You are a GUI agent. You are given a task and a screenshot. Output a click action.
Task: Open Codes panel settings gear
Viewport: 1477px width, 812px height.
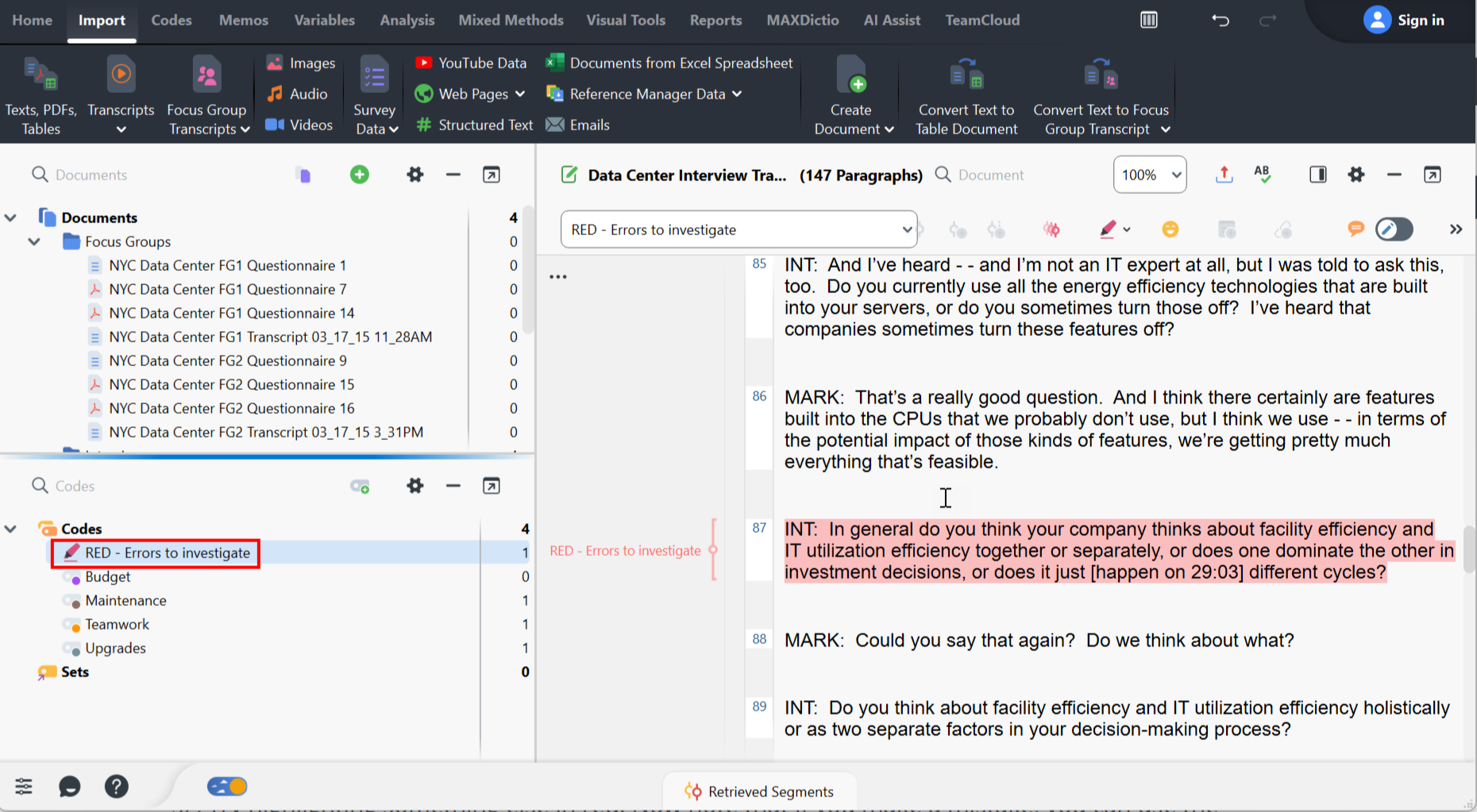click(415, 486)
